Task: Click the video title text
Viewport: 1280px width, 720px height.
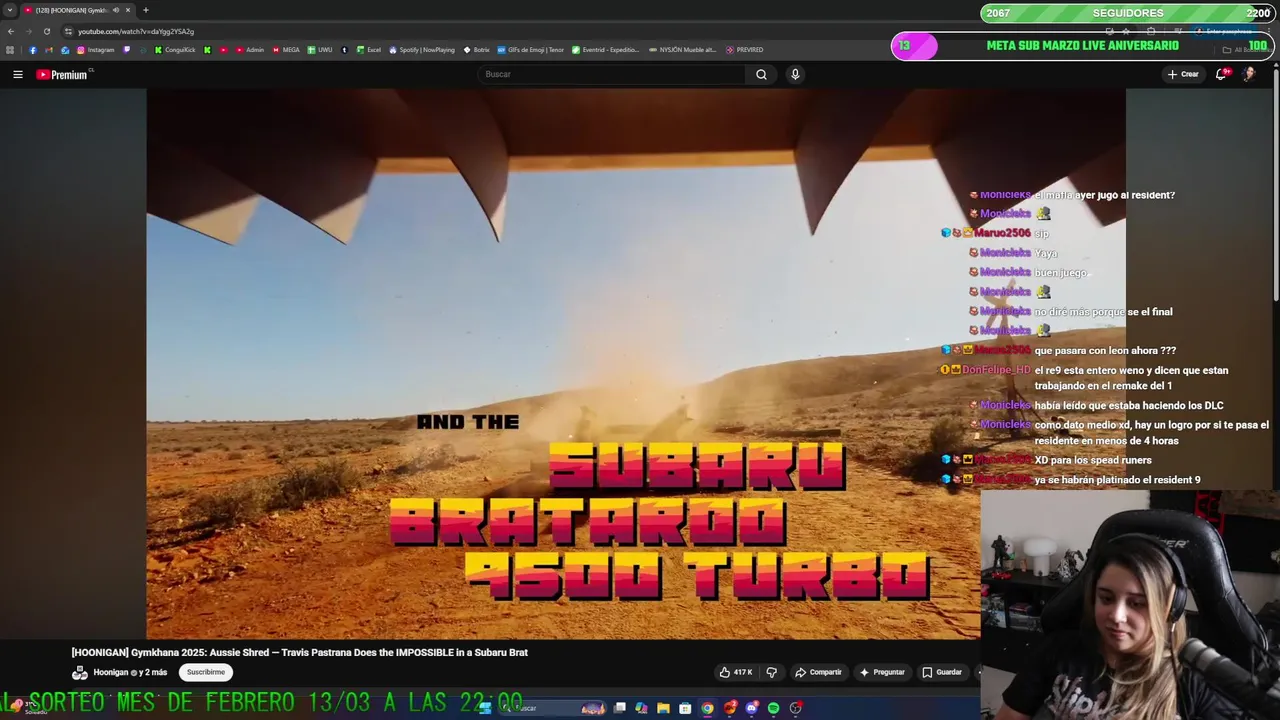Action: pos(300,652)
